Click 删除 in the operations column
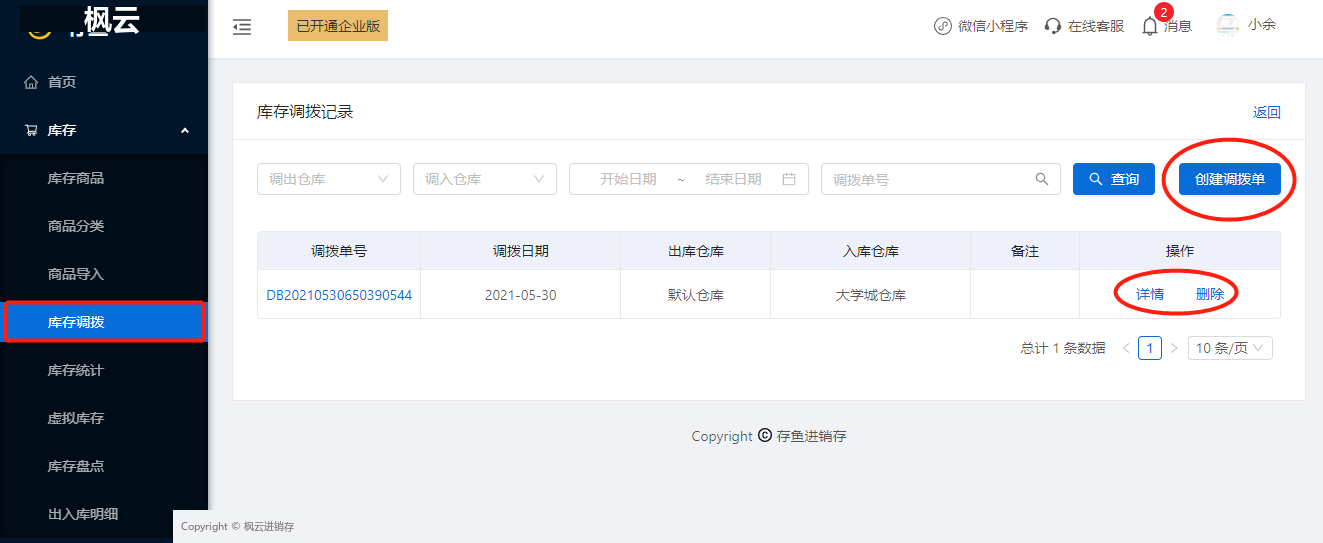The image size is (1323, 543). 1210,294
